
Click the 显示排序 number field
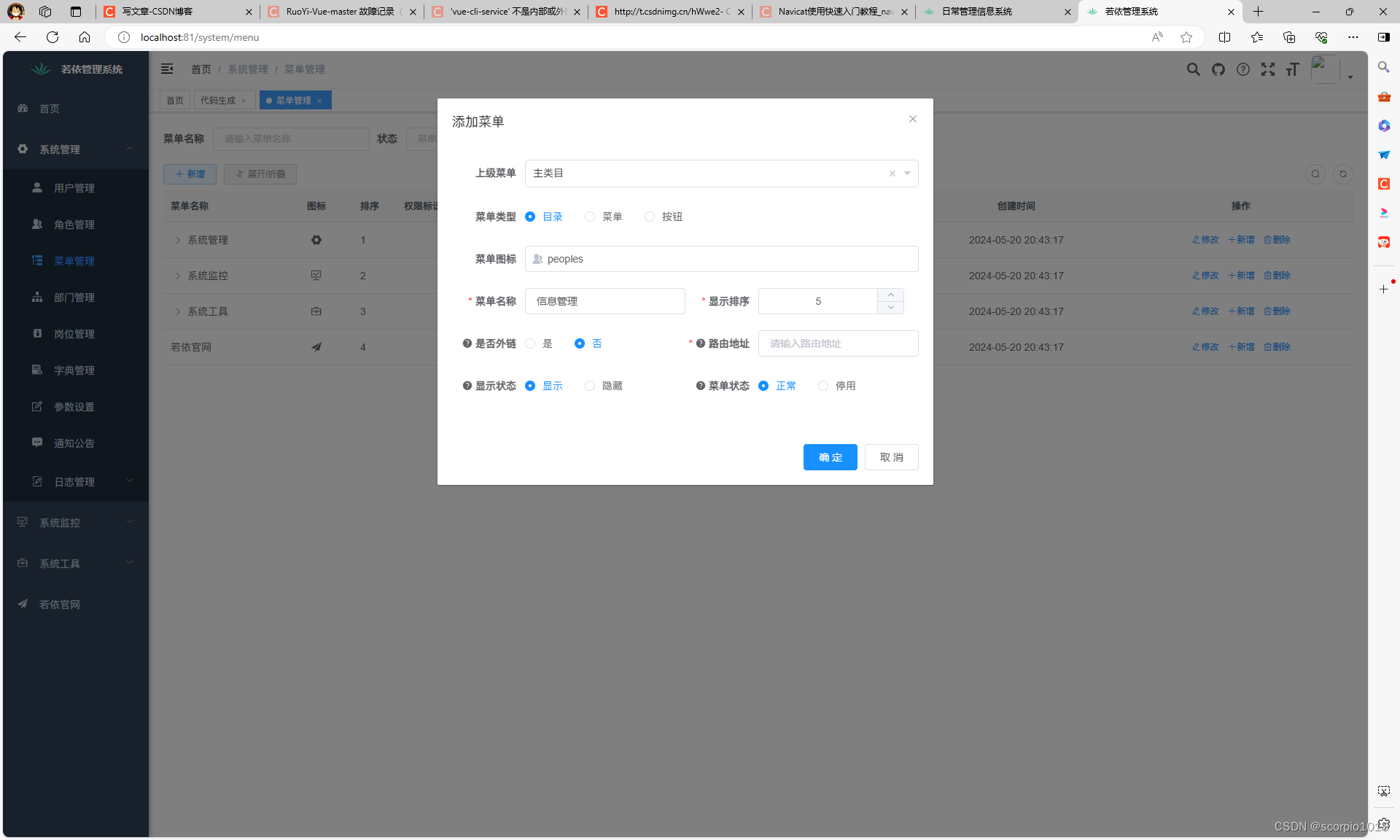(817, 301)
